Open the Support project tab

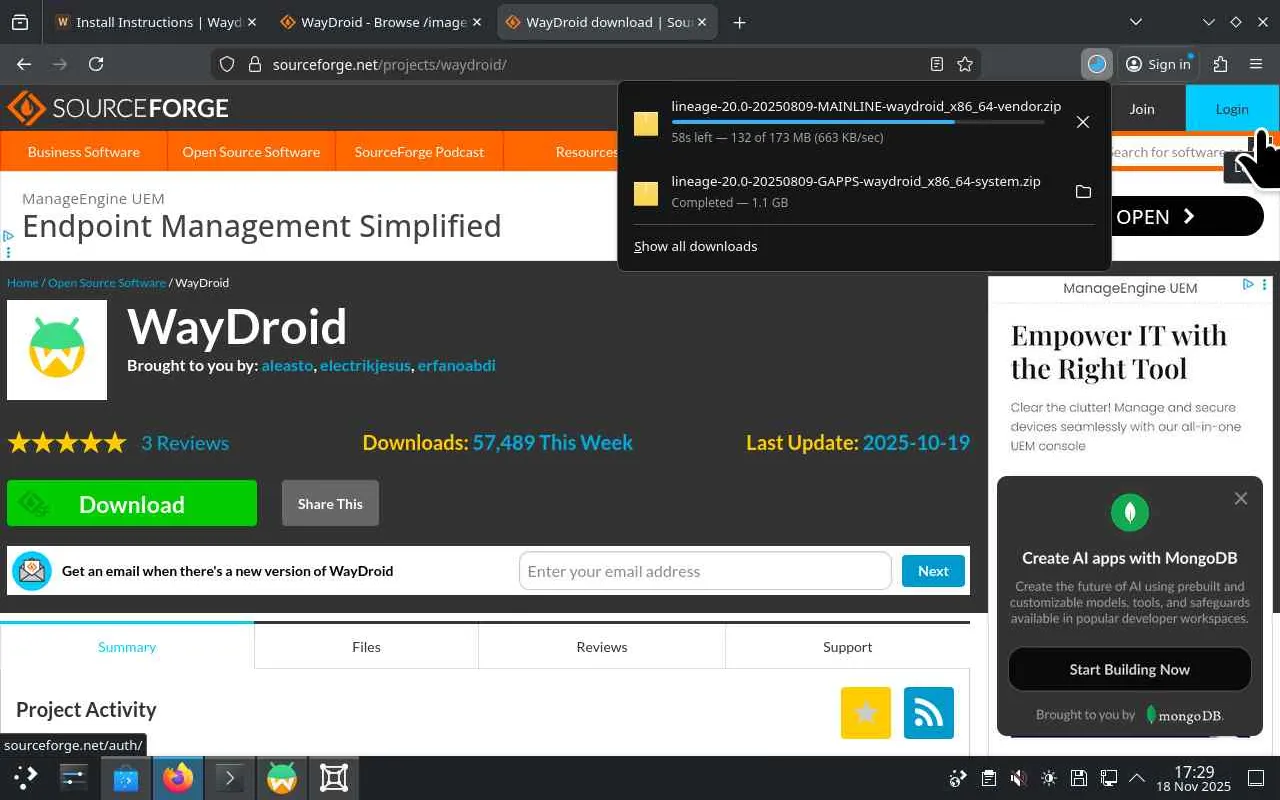tap(848, 646)
